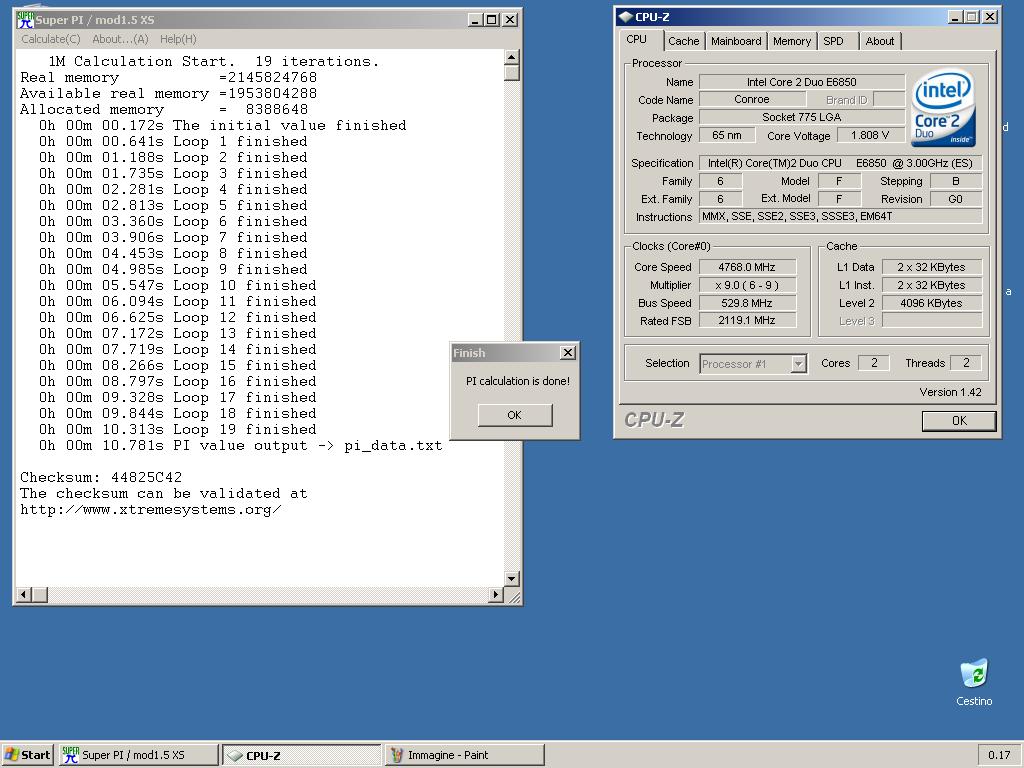Screen dimensions: 1024x768
Task: Click the Package field Socket 775 LGA
Action: 802,118
